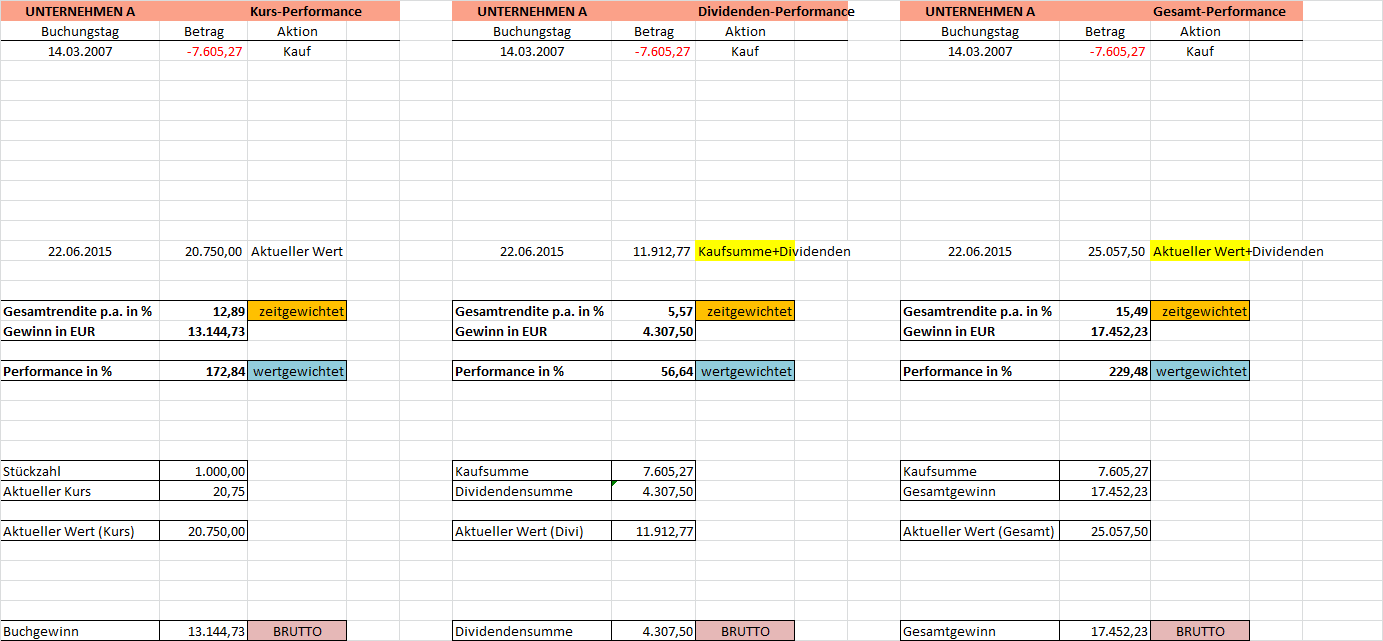The image size is (1383, 641).
Task: Click the blue wertgewichtet cell next to 229,48
Action: pos(1200,371)
